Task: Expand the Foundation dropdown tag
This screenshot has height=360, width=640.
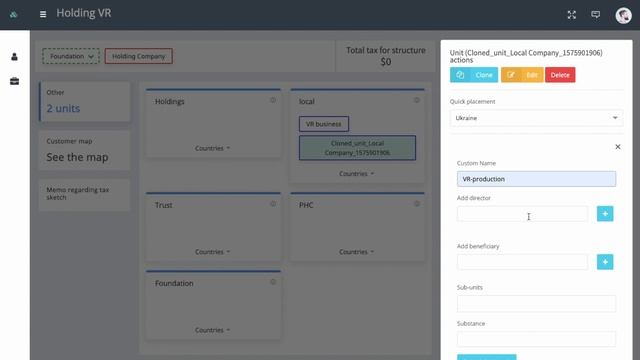Action: click(x=71, y=56)
